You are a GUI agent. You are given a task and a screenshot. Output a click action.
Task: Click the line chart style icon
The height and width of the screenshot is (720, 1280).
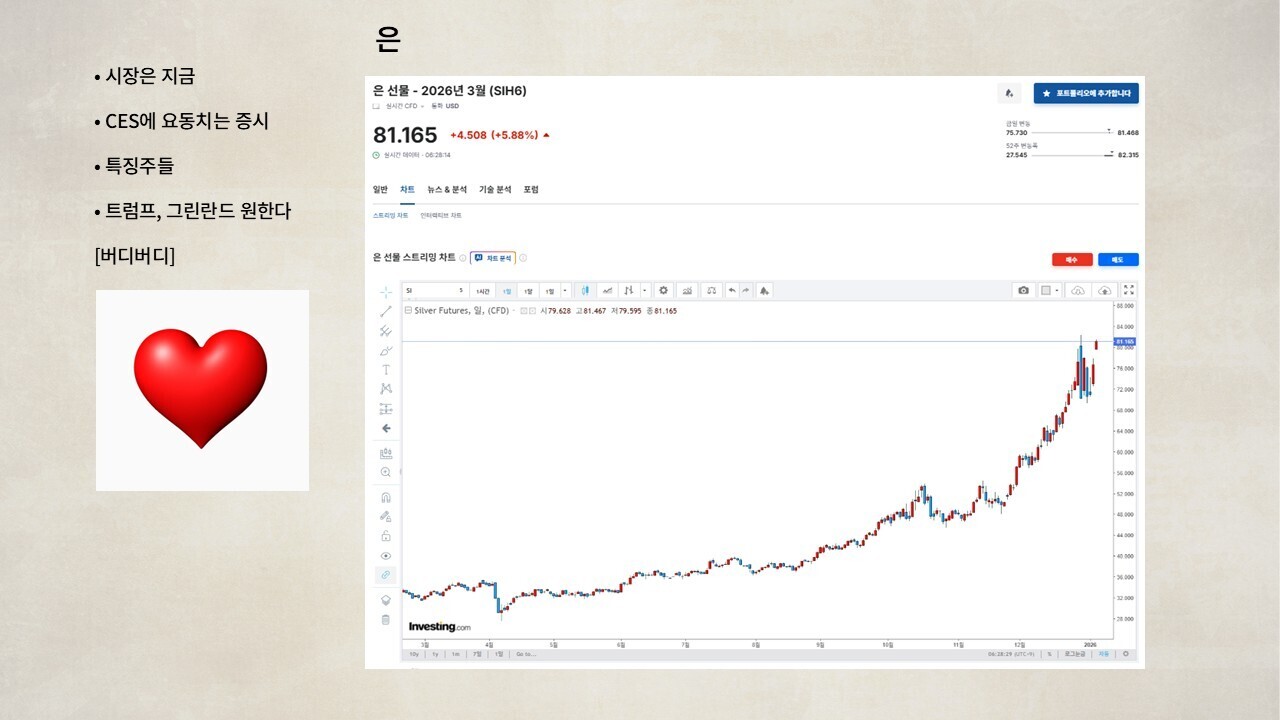tap(607, 291)
